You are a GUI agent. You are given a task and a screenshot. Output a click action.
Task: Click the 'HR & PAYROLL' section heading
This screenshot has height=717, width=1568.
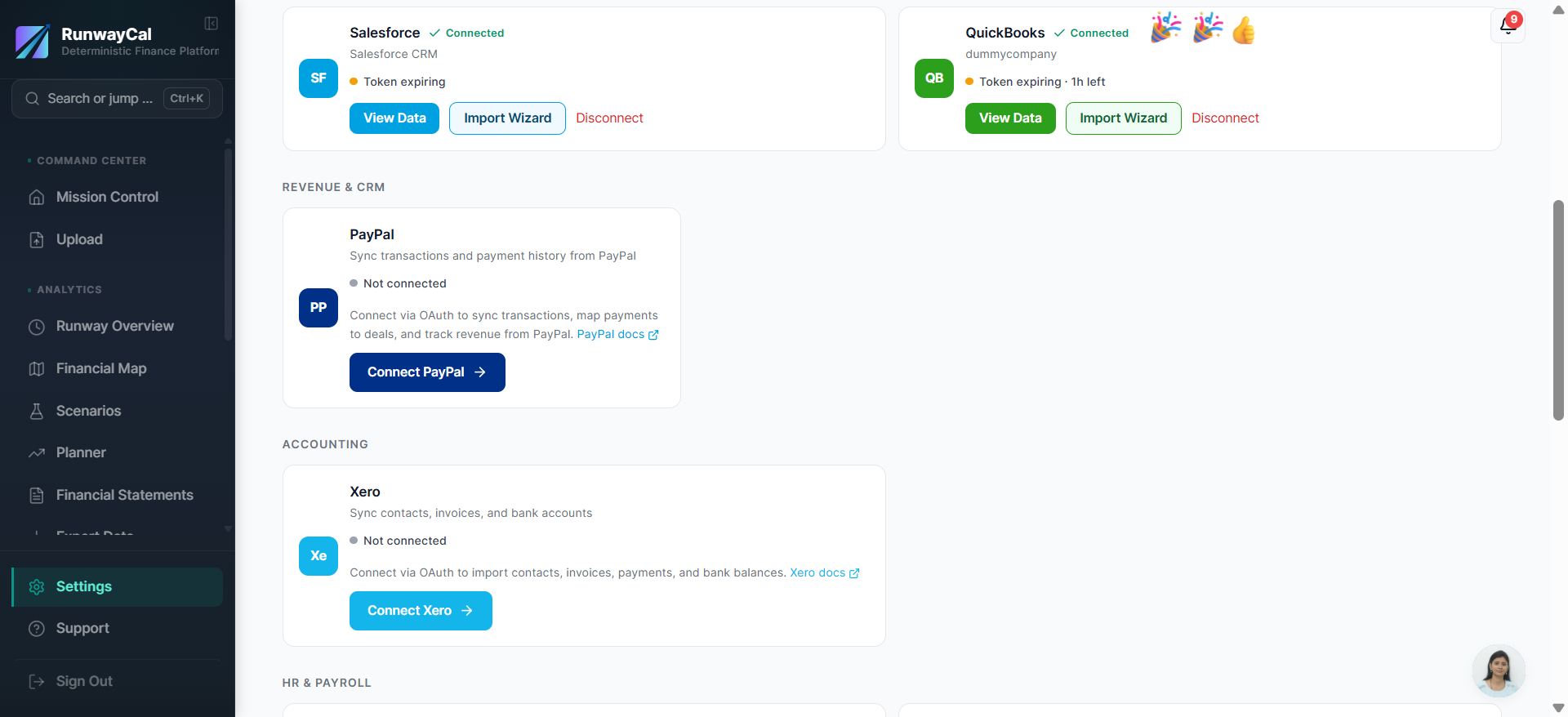(x=327, y=683)
